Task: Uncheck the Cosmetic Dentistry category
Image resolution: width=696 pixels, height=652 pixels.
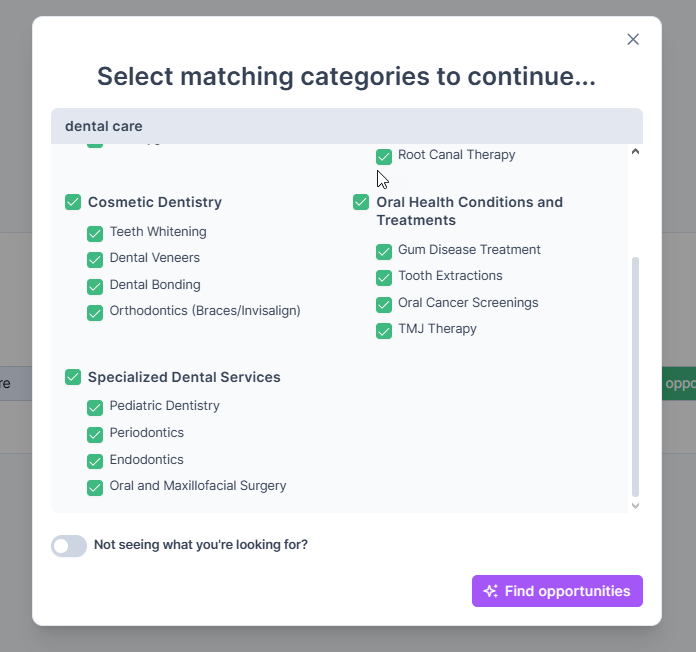Action: [x=73, y=202]
